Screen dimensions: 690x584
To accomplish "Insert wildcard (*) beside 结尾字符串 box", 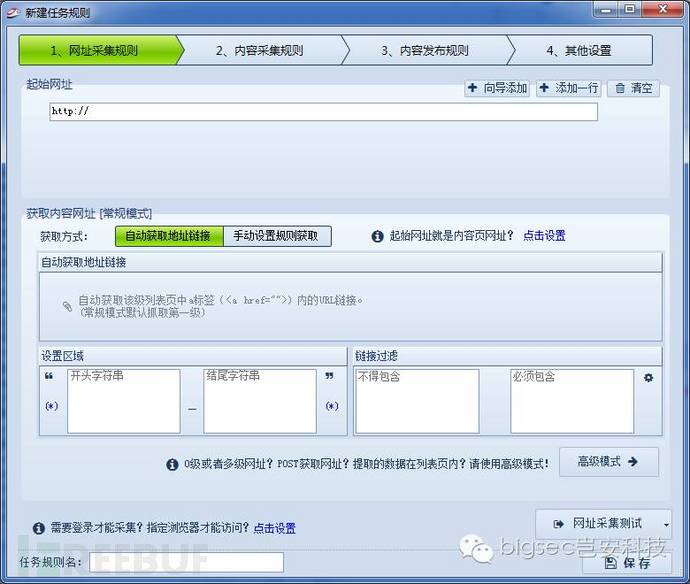I will tap(332, 406).
